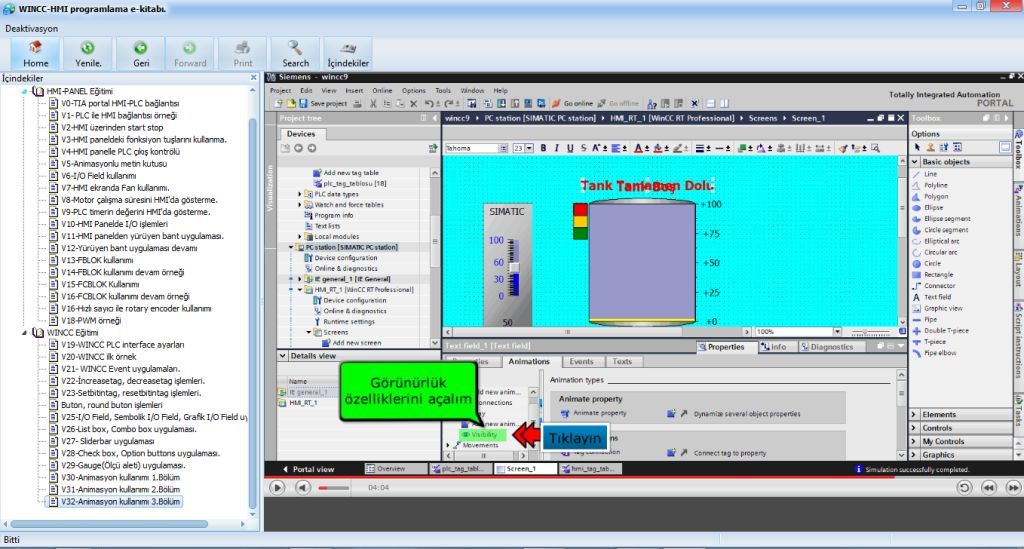The width and height of the screenshot is (1024, 549).
Task: Open Search with the magnifier icon
Action: pos(295,53)
